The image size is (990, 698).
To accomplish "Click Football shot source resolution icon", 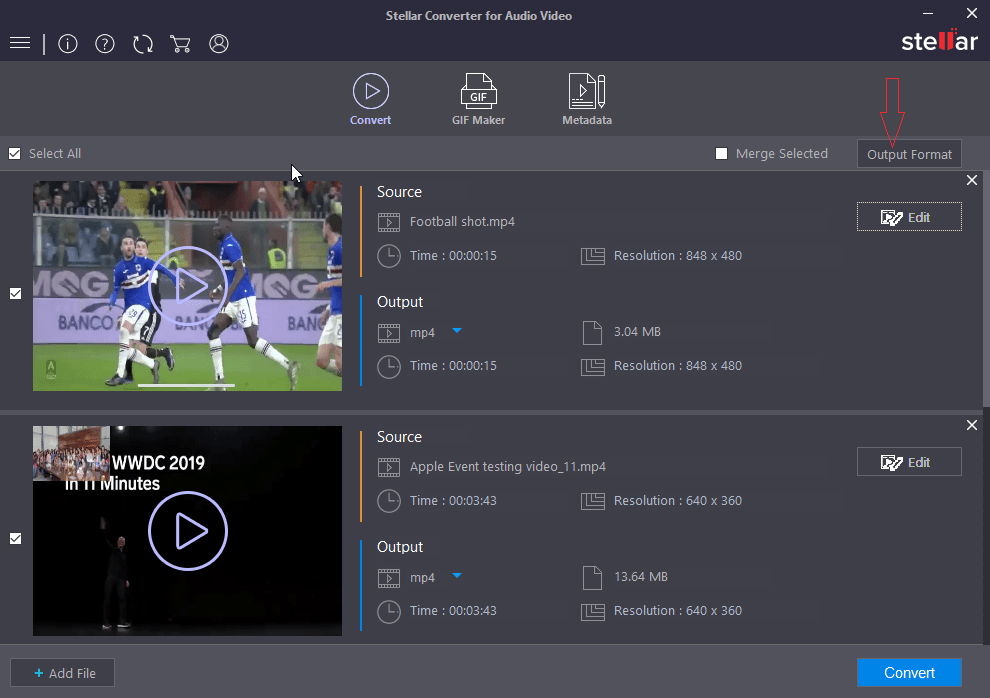I will click(593, 256).
